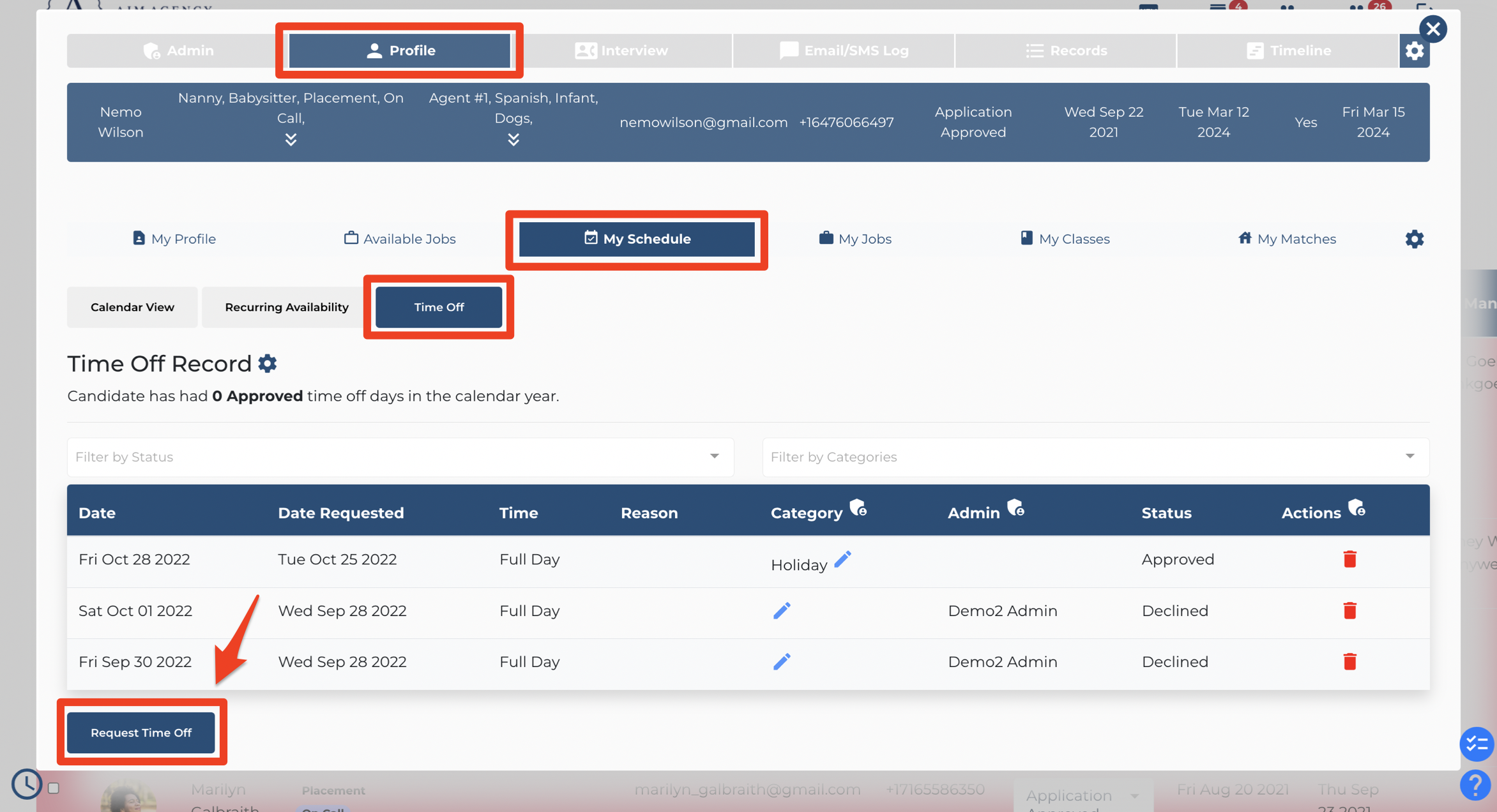Switch to Recurring Availability view

click(286, 308)
